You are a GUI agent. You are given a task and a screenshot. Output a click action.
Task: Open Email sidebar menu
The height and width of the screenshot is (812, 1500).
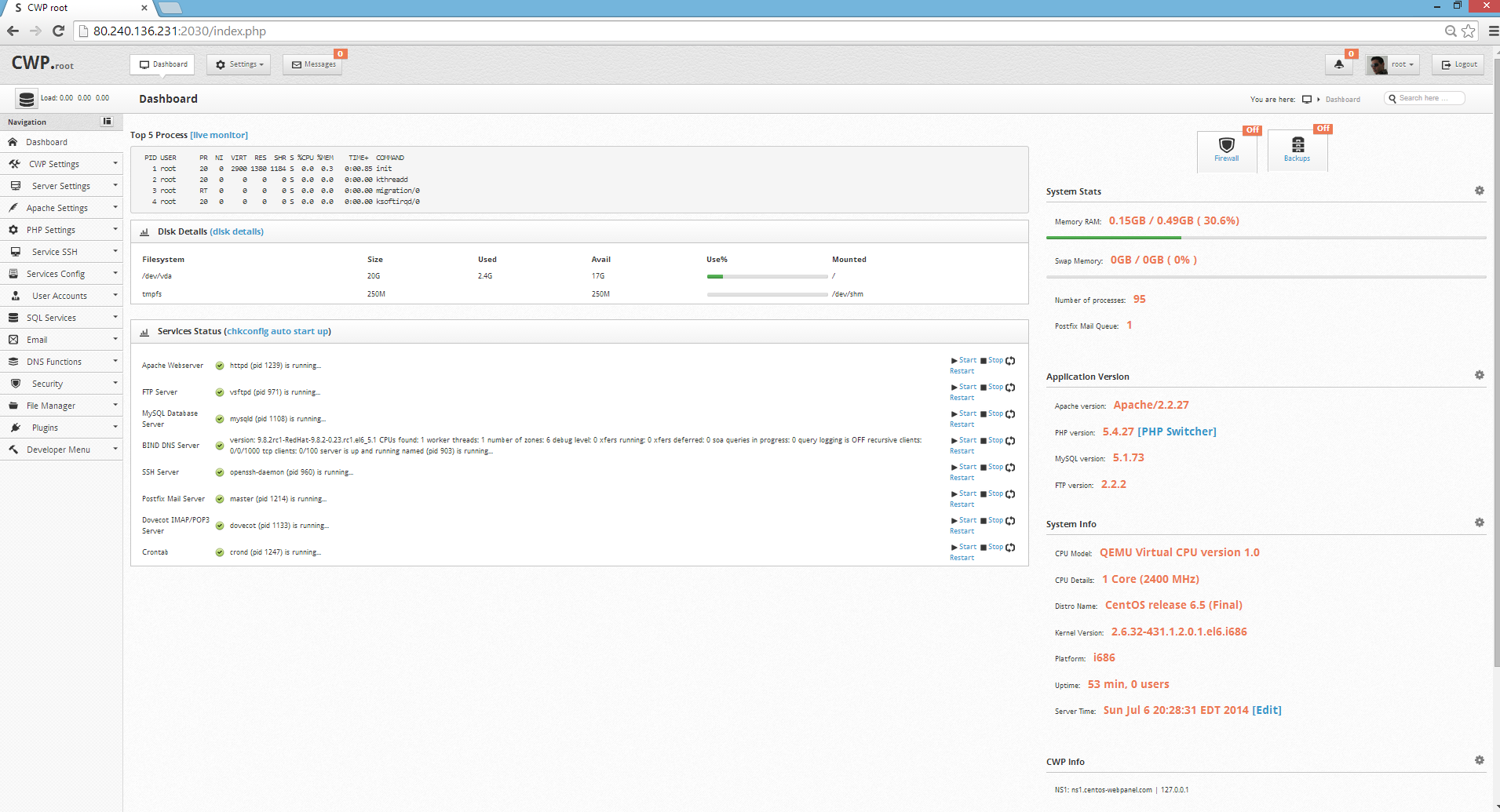[61, 340]
